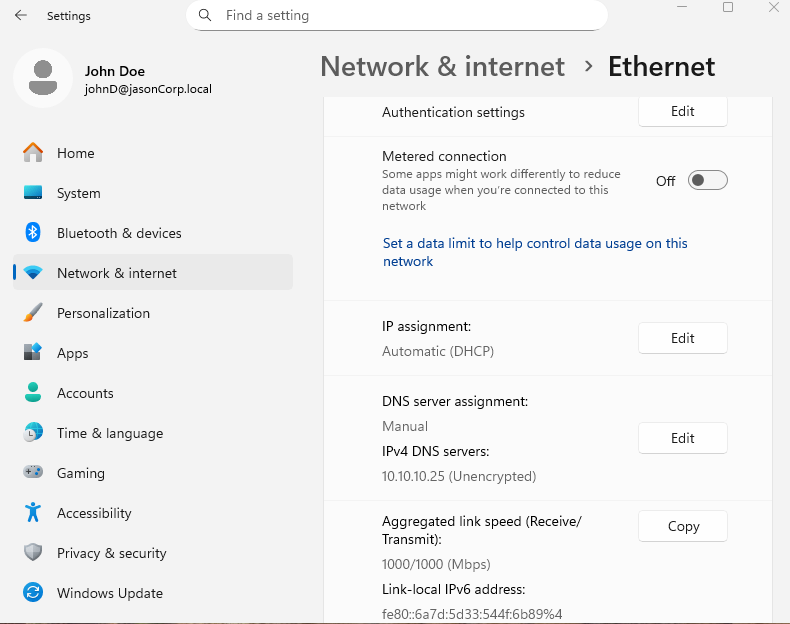Select Personalization in the sidebar
Viewport: 790px width, 624px height.
[153, 313]
